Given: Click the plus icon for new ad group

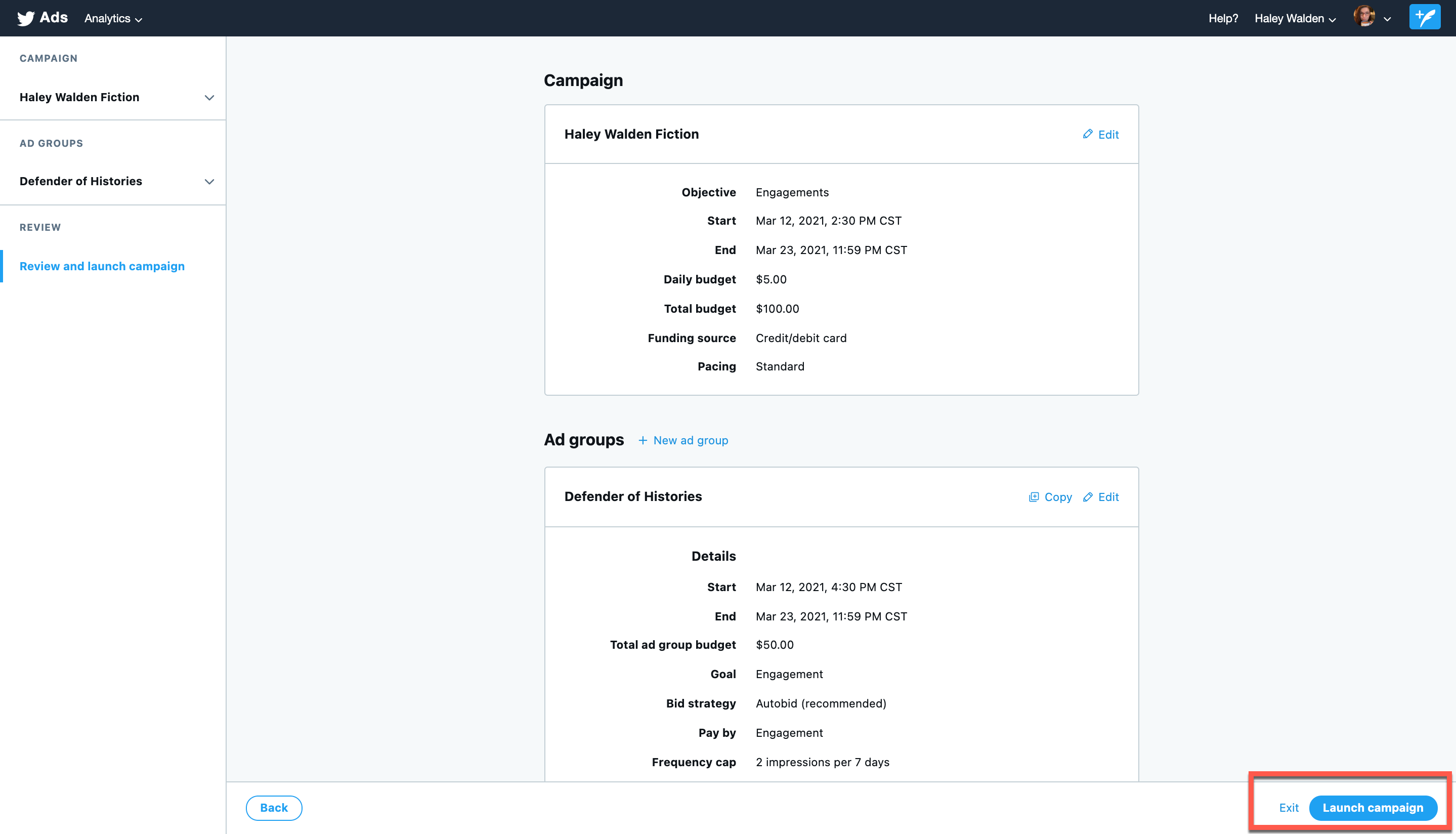Looking at the screenshot, I should (x=643, y=440).
